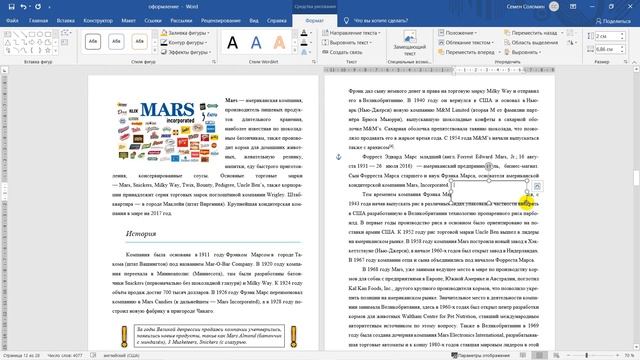The width and height of the screenshot is (640, 360).
Task: Click Переместить назад button
Action: click(531, 33)
